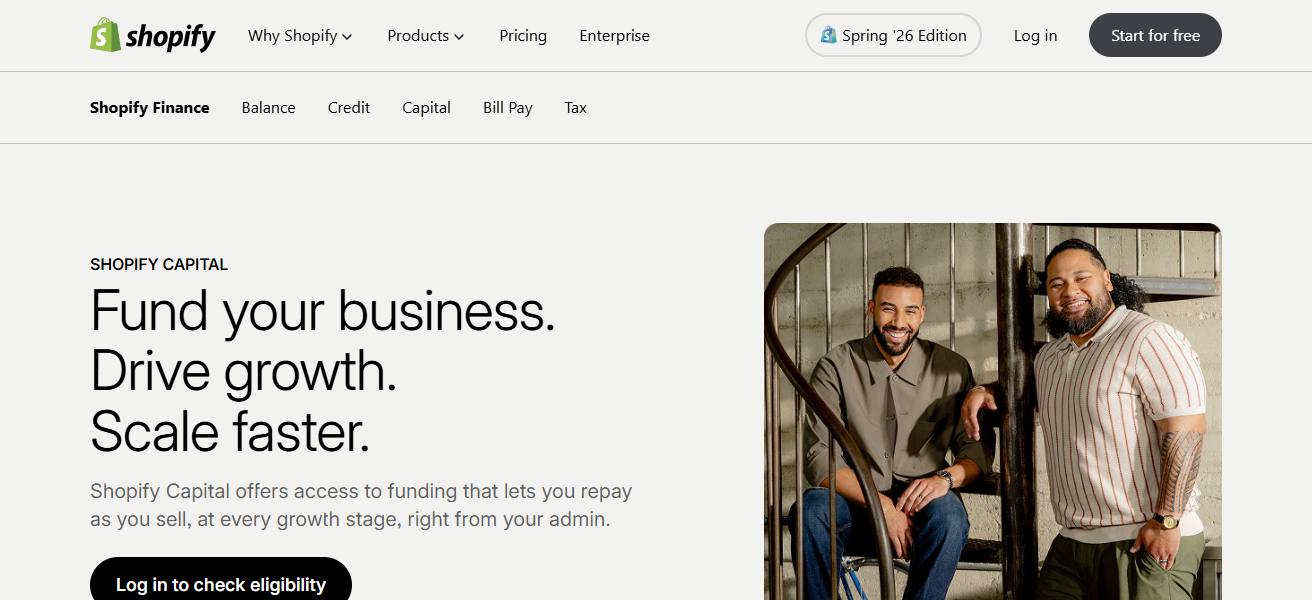Go to the Enterprise page
Viewport: 1312px width, 600px height.
point(614,36)
